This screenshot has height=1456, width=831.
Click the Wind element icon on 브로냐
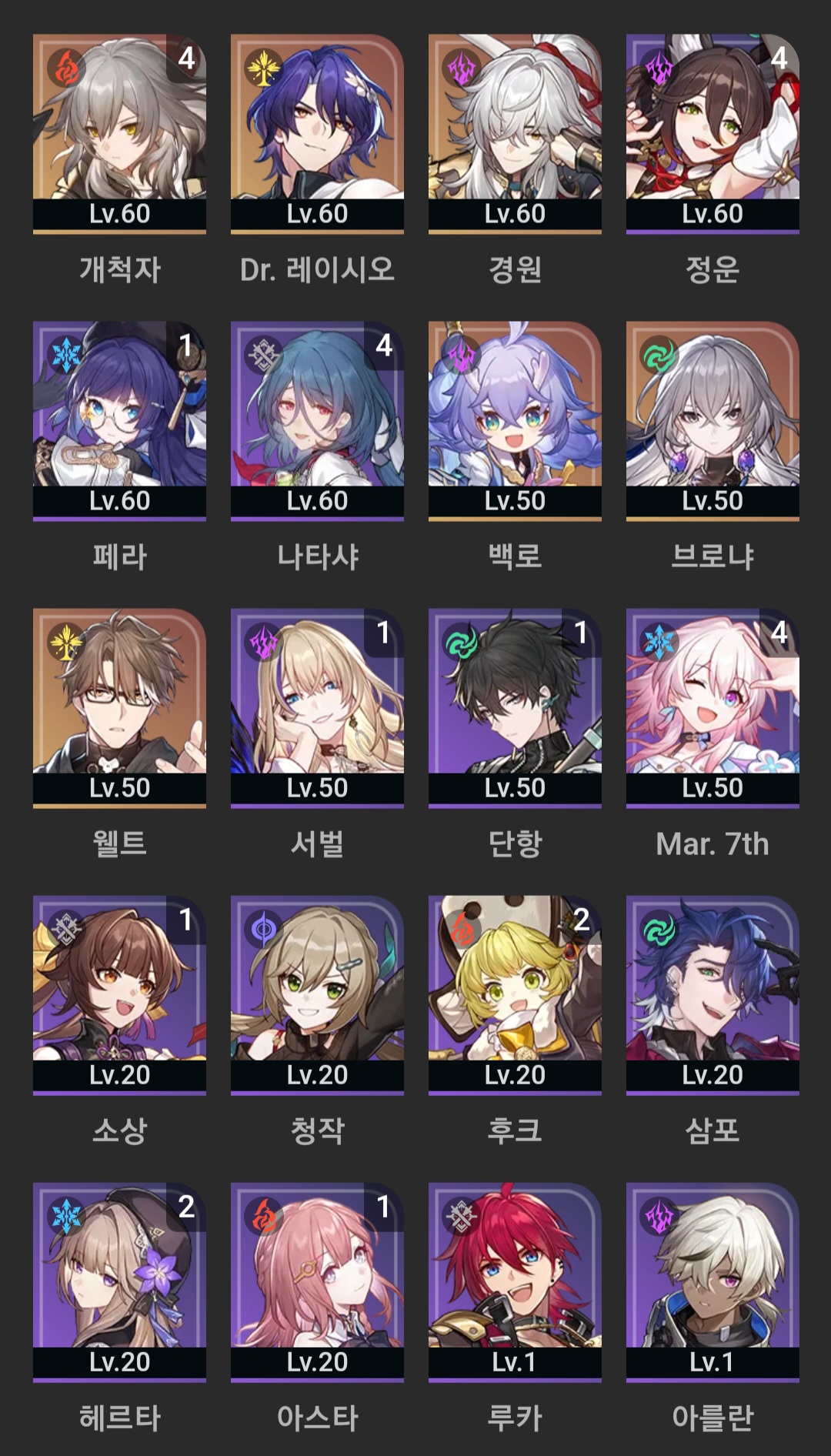tap(659, 355)
